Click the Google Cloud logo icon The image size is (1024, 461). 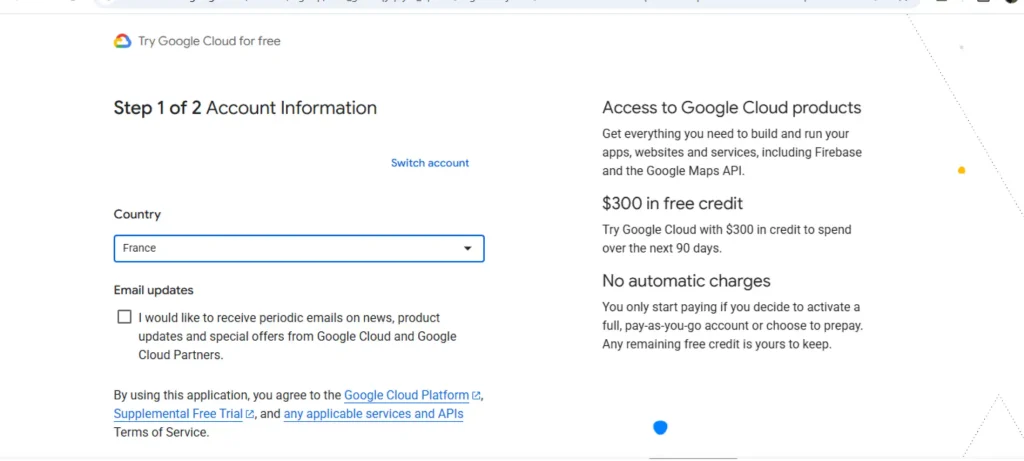point(122,41)
